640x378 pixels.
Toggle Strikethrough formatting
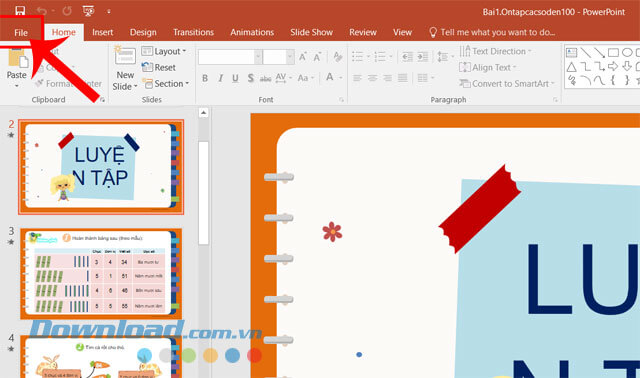point(265,78)
